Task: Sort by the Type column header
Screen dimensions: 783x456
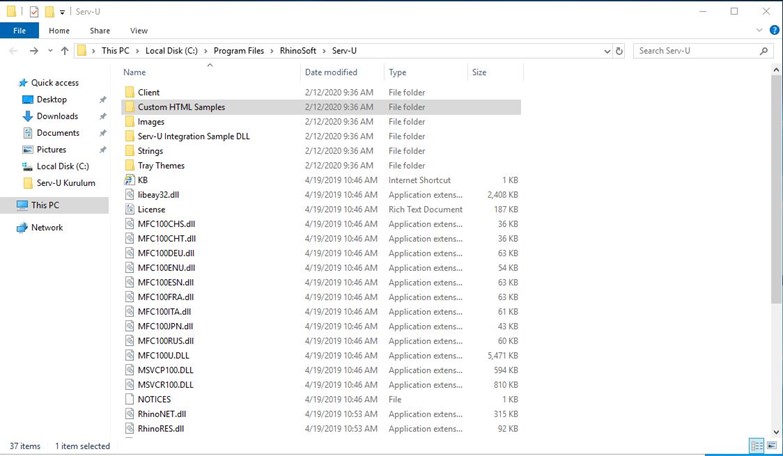Action: click(x=425, y=72)
